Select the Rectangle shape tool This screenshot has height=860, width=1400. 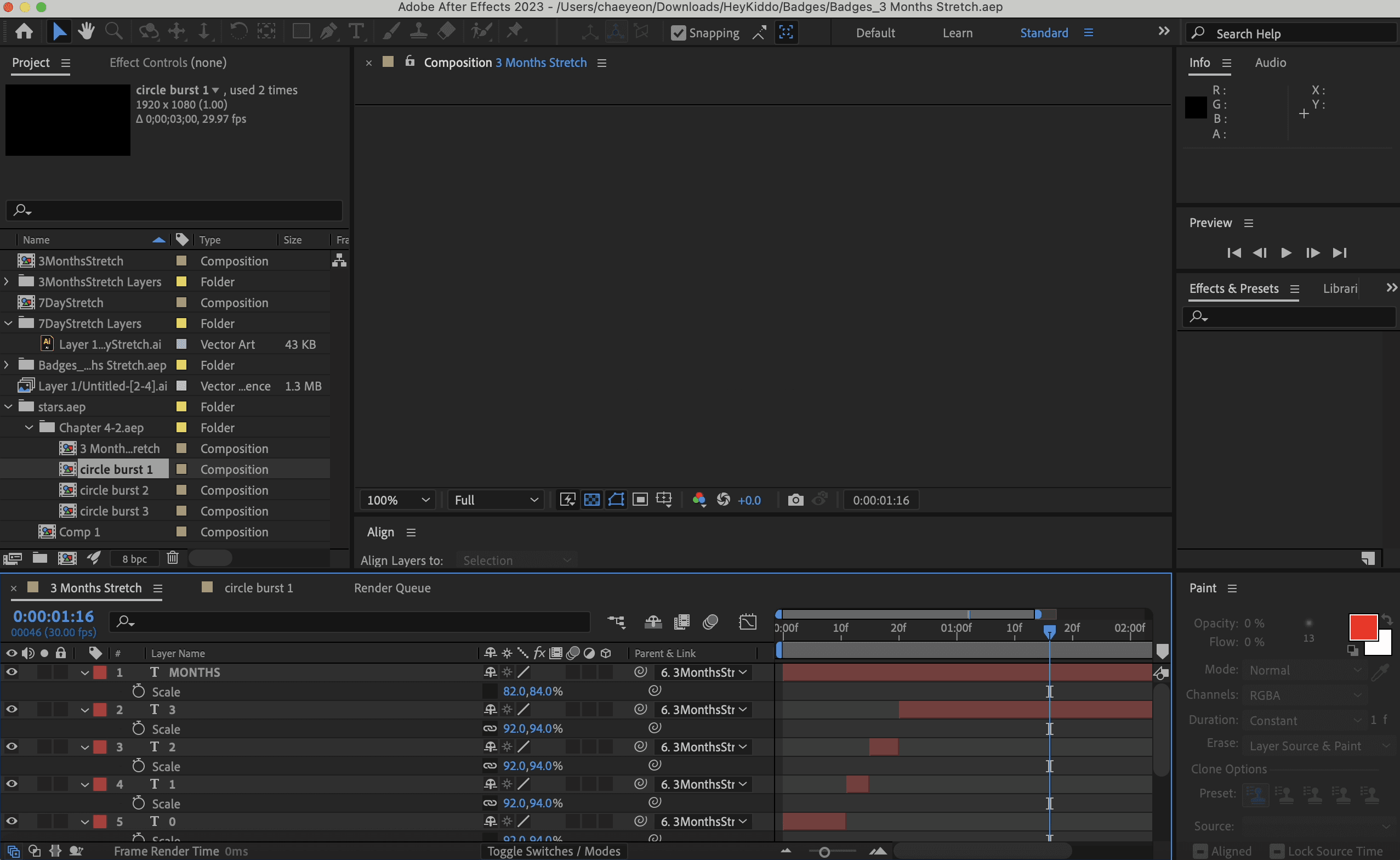tap(301, 31)
